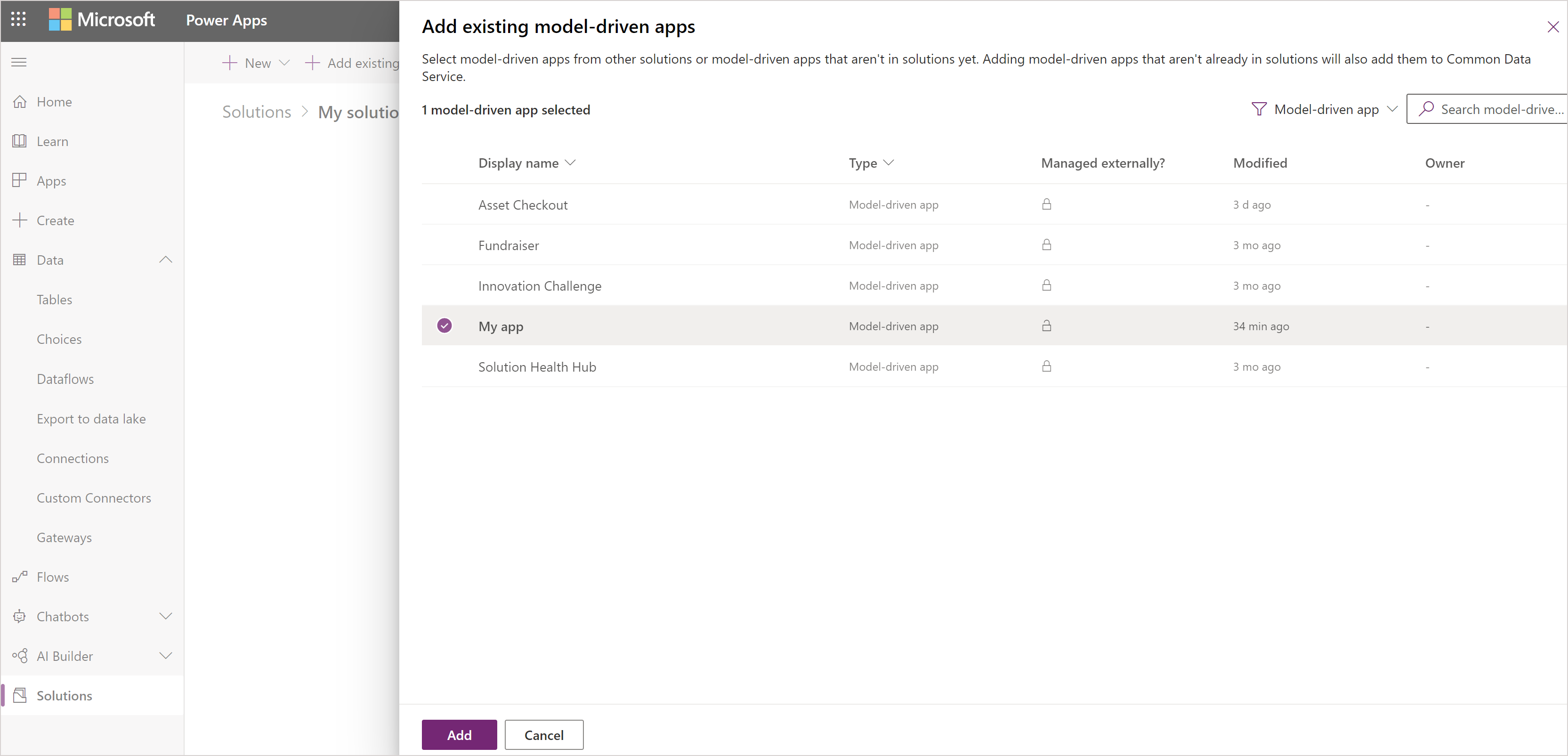Click the Type column sort arrow
This screenshot has width=1568, height=756.
pyautogui.click(x=887, y=162)
